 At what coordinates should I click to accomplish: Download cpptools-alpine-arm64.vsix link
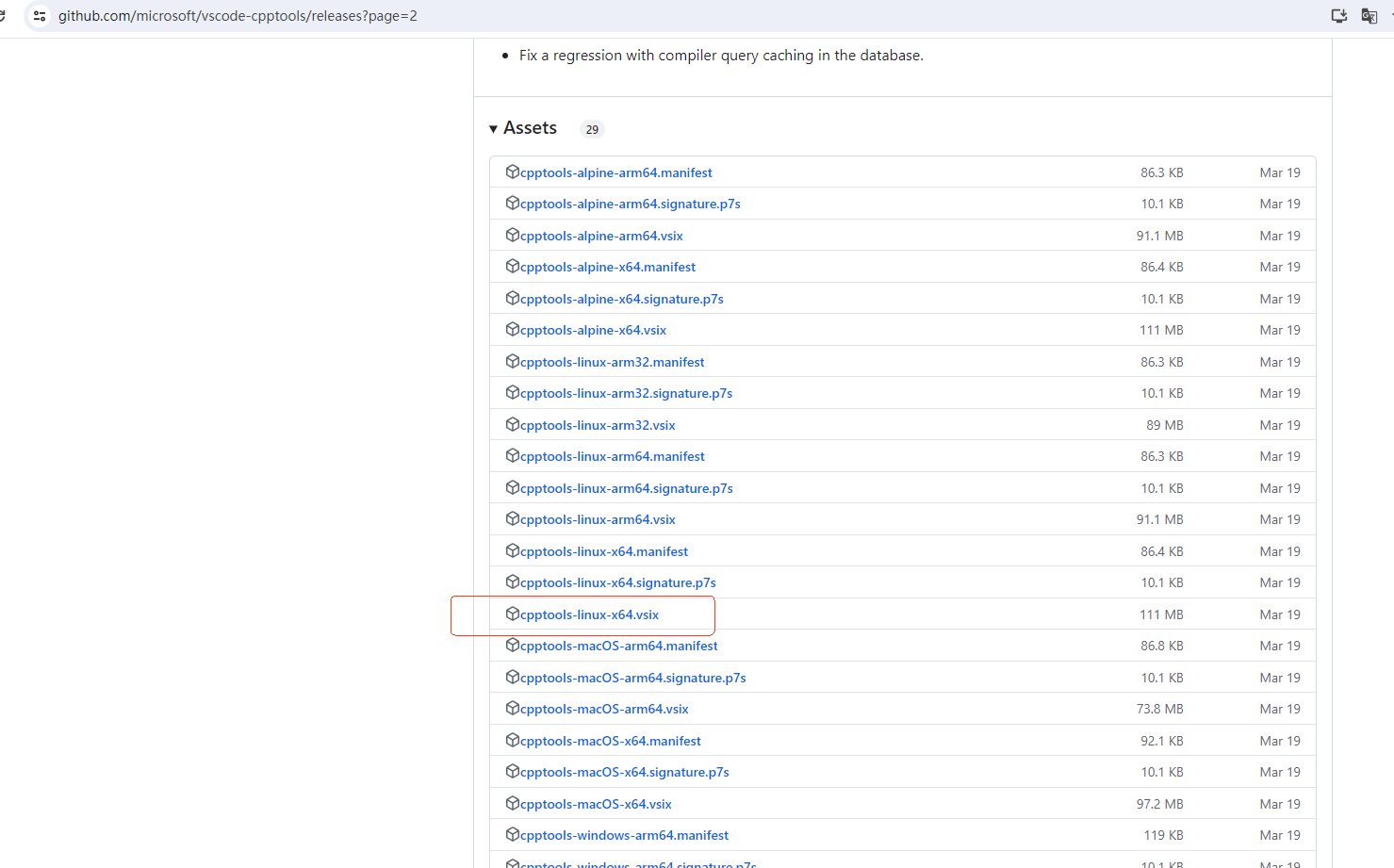point(601,236)
